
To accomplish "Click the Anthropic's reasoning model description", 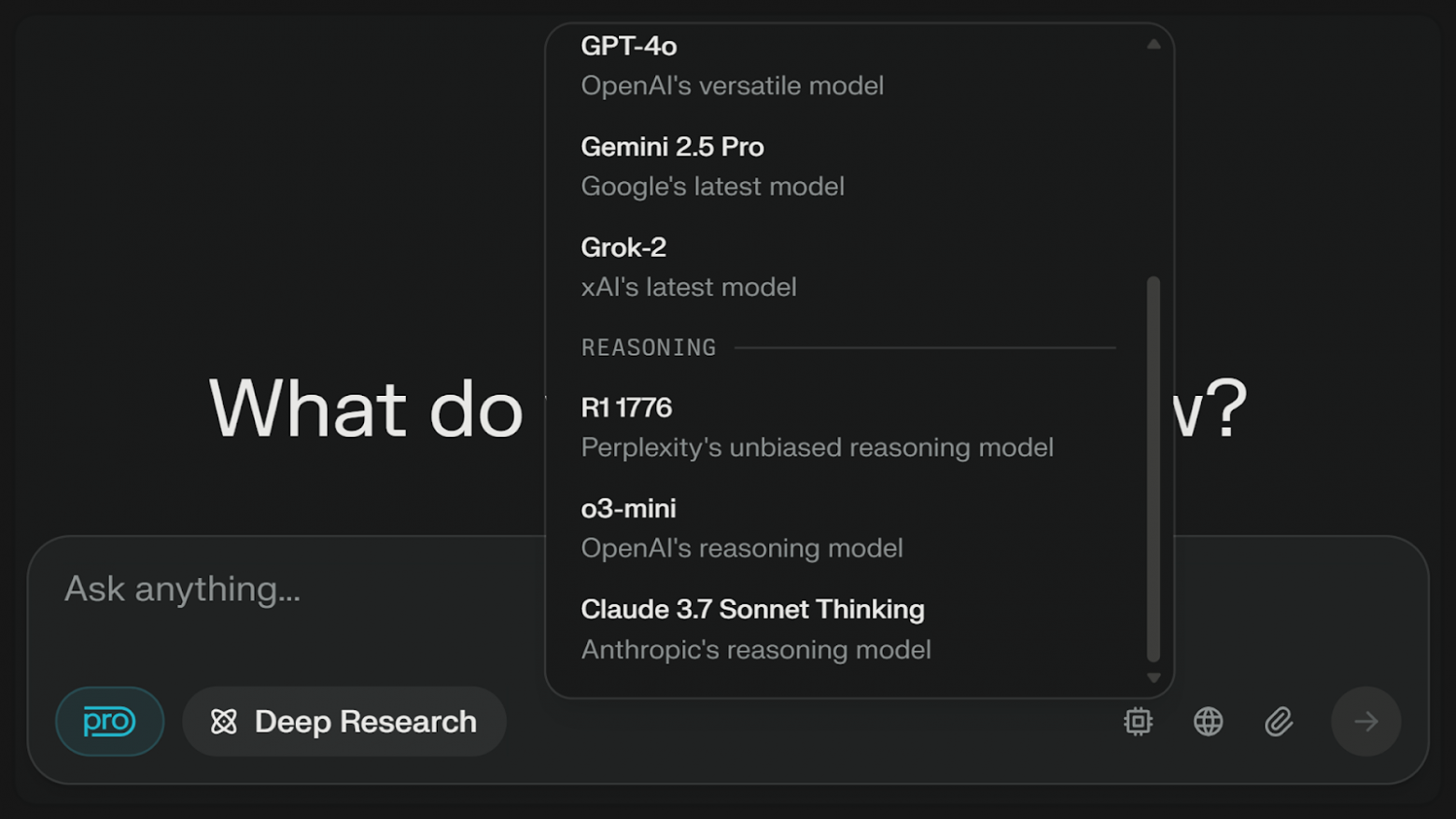I will 756,650.
